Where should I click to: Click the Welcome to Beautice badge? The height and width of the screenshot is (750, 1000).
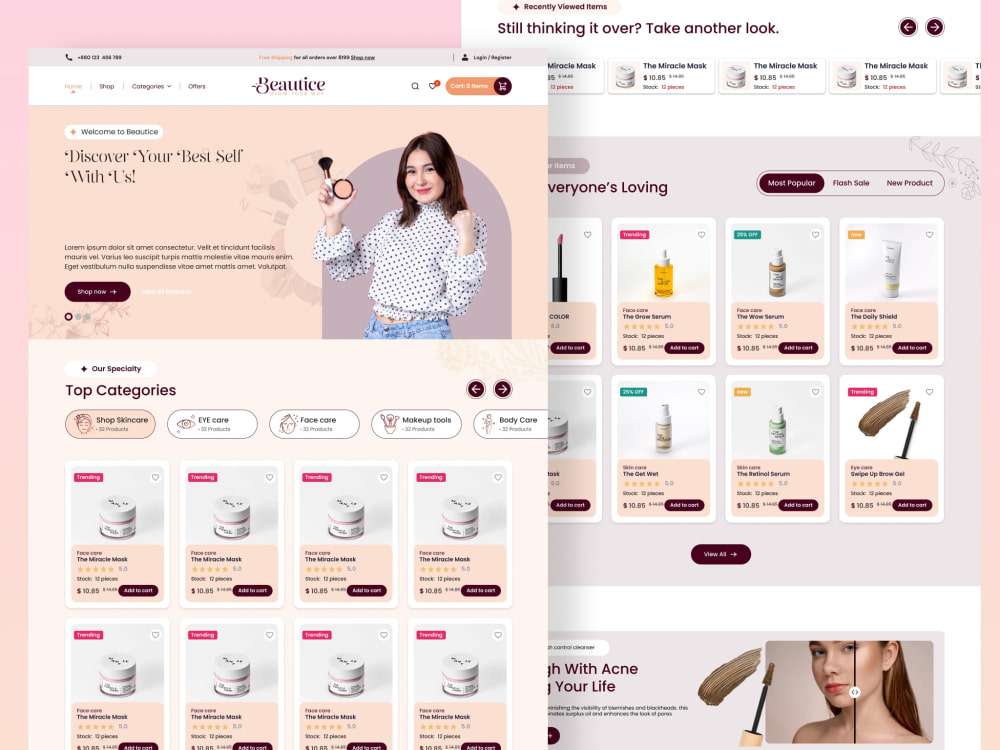[x=114, y=132]
